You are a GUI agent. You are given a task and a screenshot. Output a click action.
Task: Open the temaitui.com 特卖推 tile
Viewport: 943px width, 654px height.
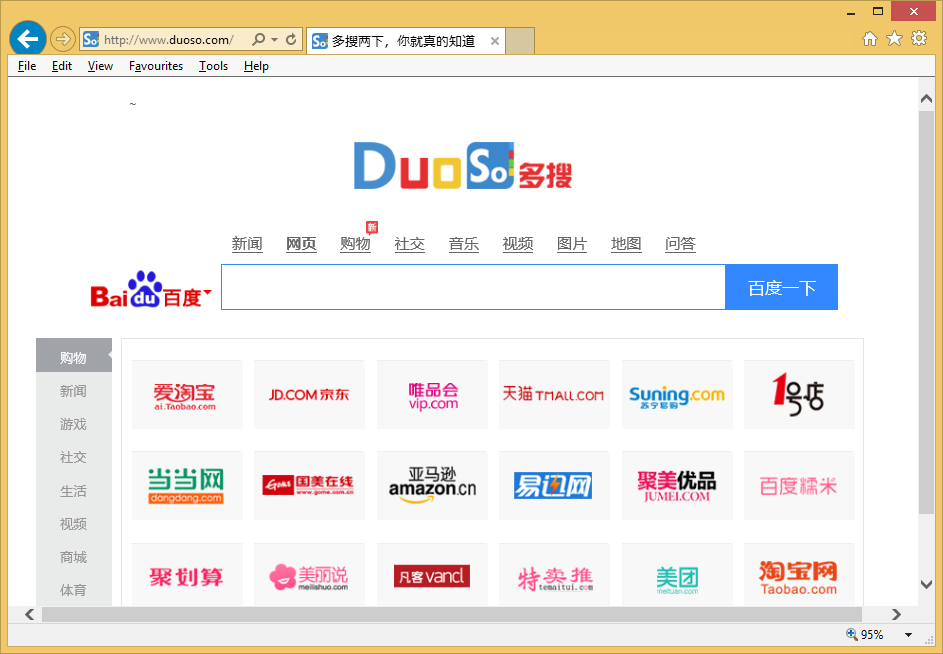coord(554,576)
